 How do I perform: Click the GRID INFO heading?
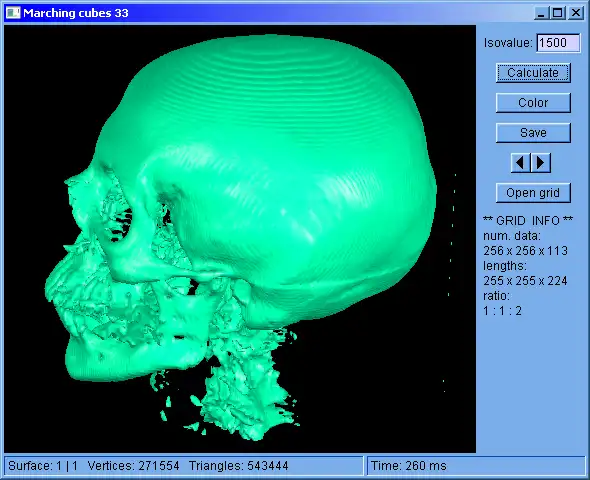(x=528, y=220)
